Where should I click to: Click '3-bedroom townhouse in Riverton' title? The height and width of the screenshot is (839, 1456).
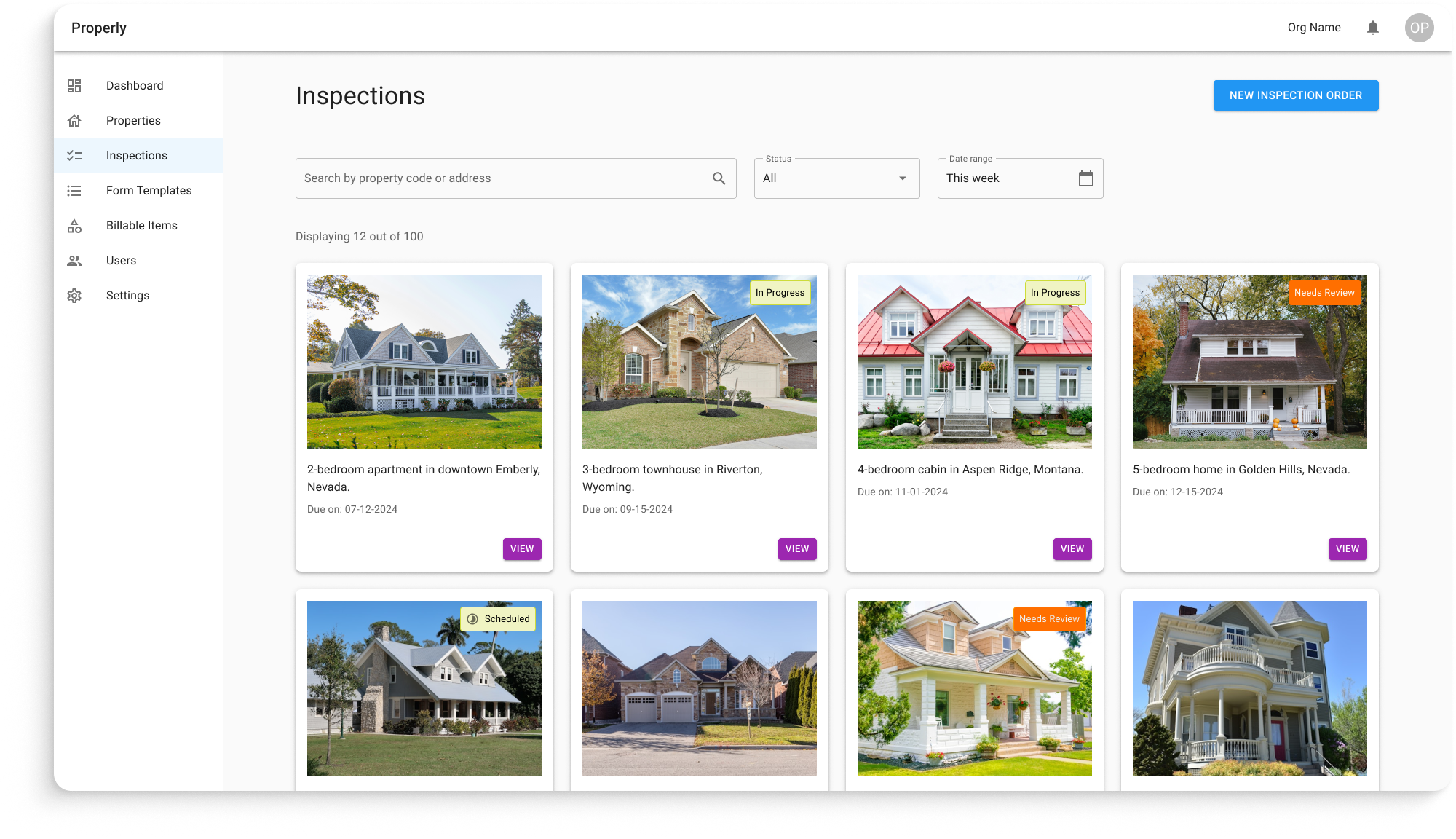(673, 478)
